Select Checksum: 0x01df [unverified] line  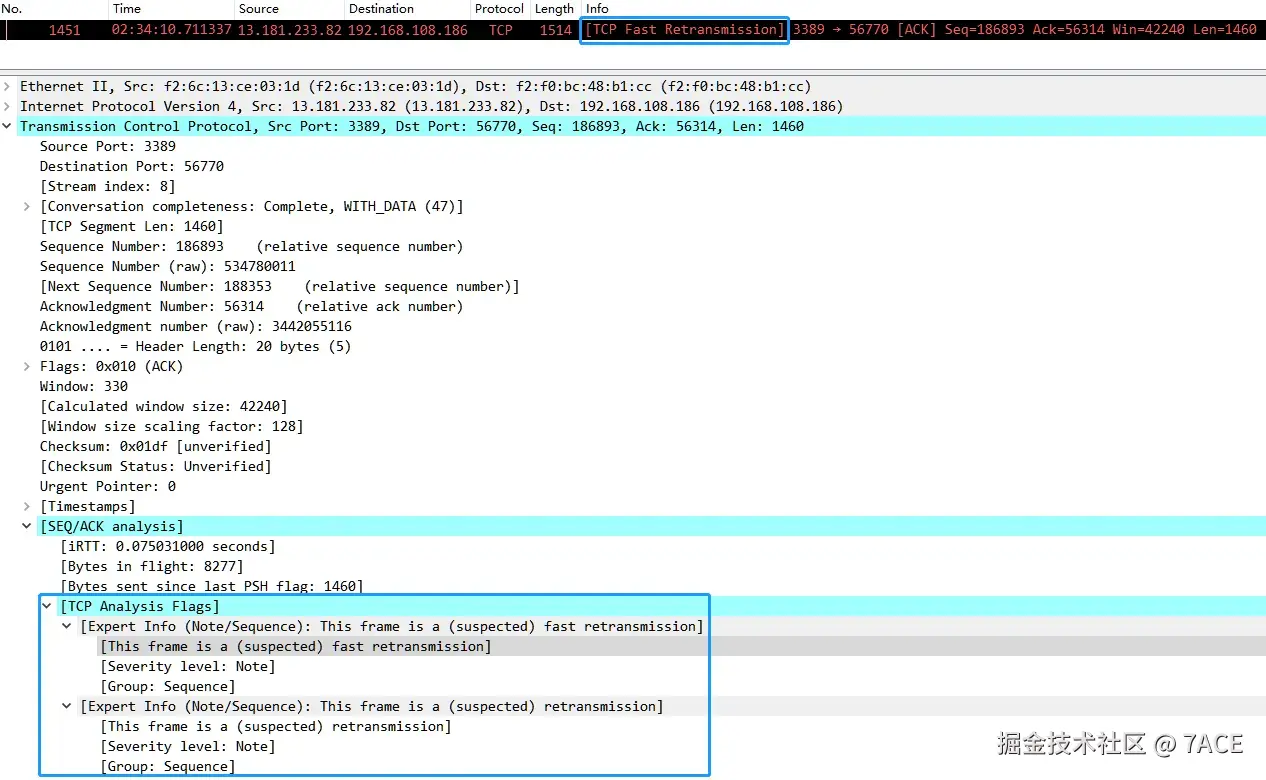coord(156,447)
